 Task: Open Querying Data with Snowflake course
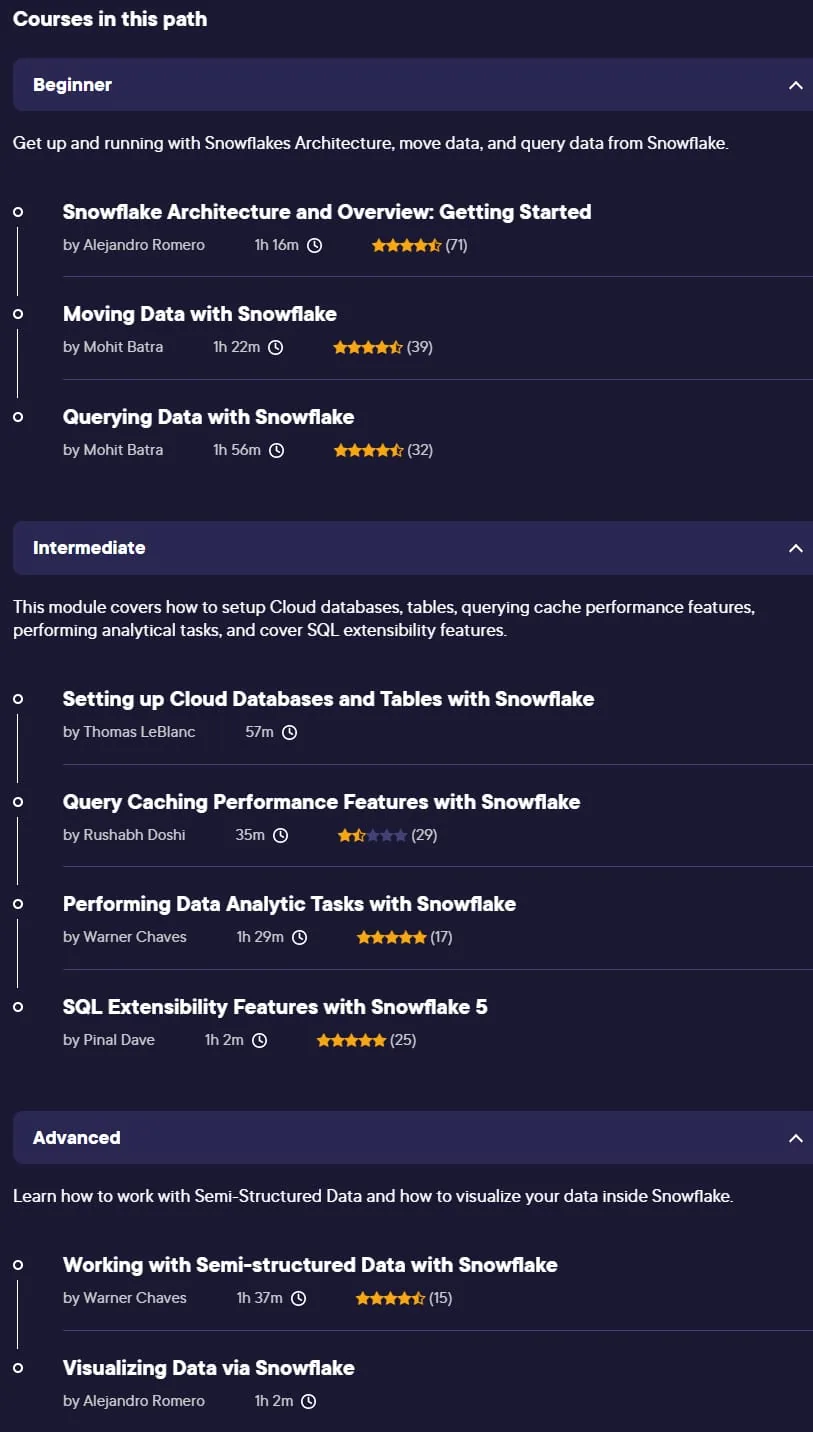[x=208, y=417]
